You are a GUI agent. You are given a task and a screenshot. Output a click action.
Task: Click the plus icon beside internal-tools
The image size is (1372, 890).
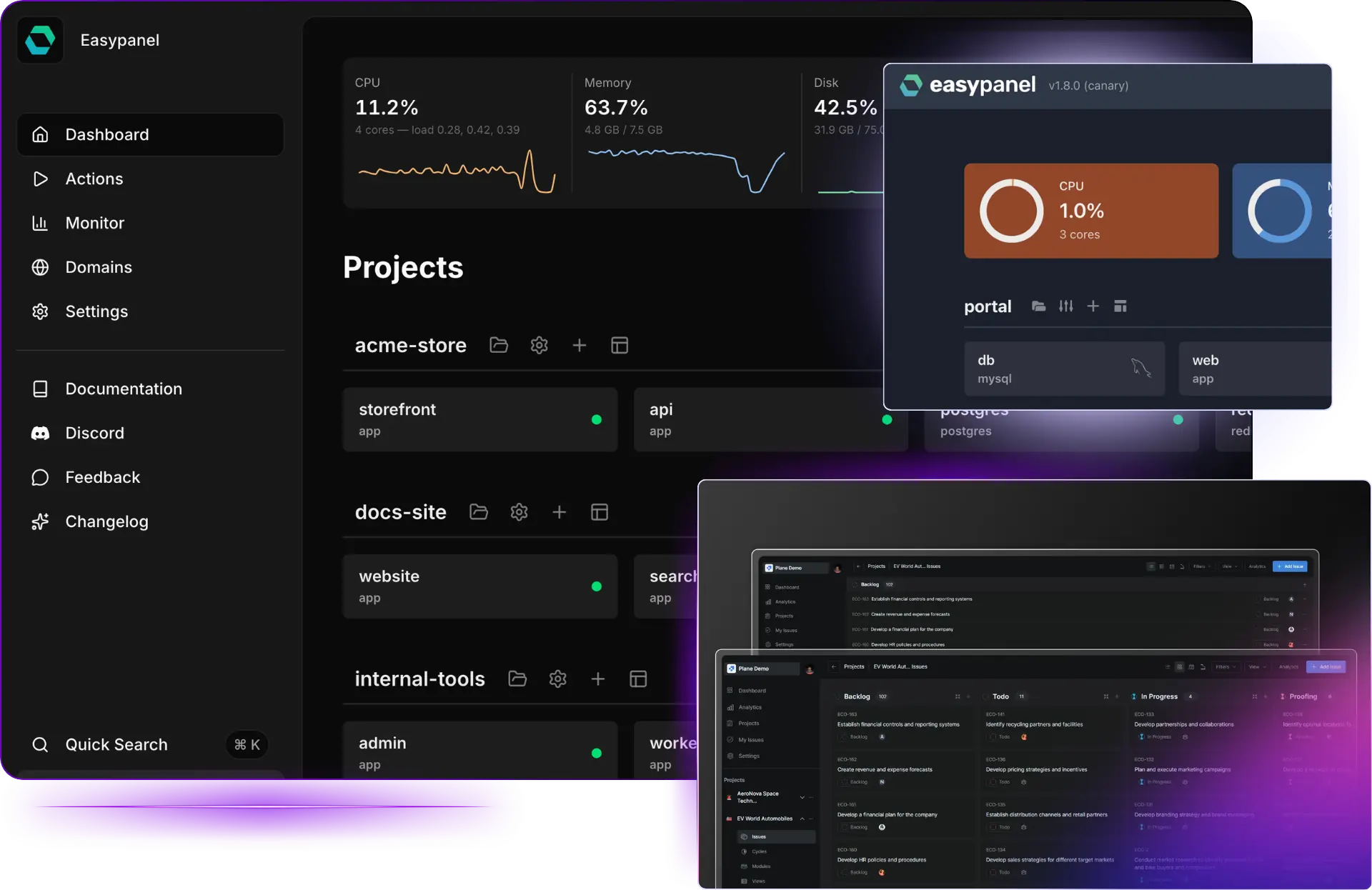(598, 679)
